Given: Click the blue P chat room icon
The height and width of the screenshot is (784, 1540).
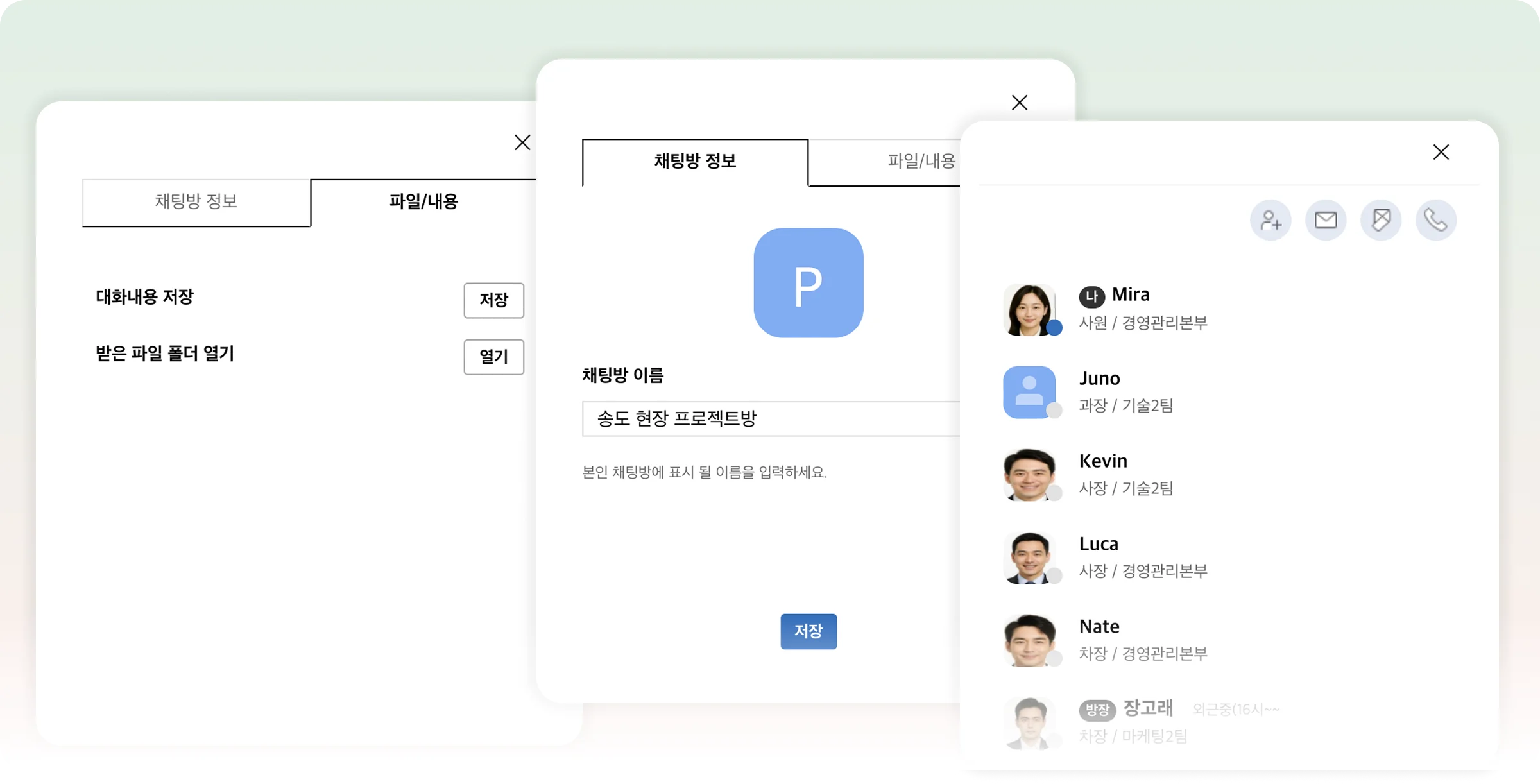Looking at the screenshot, I should pos(809,283).
